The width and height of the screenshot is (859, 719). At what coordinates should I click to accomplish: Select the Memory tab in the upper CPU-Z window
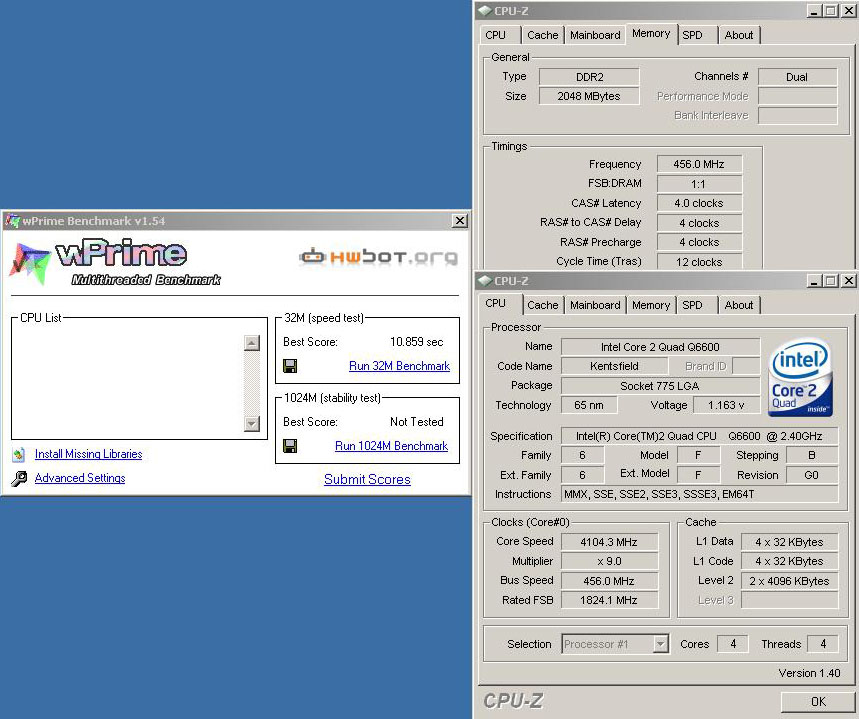[651, 33]
